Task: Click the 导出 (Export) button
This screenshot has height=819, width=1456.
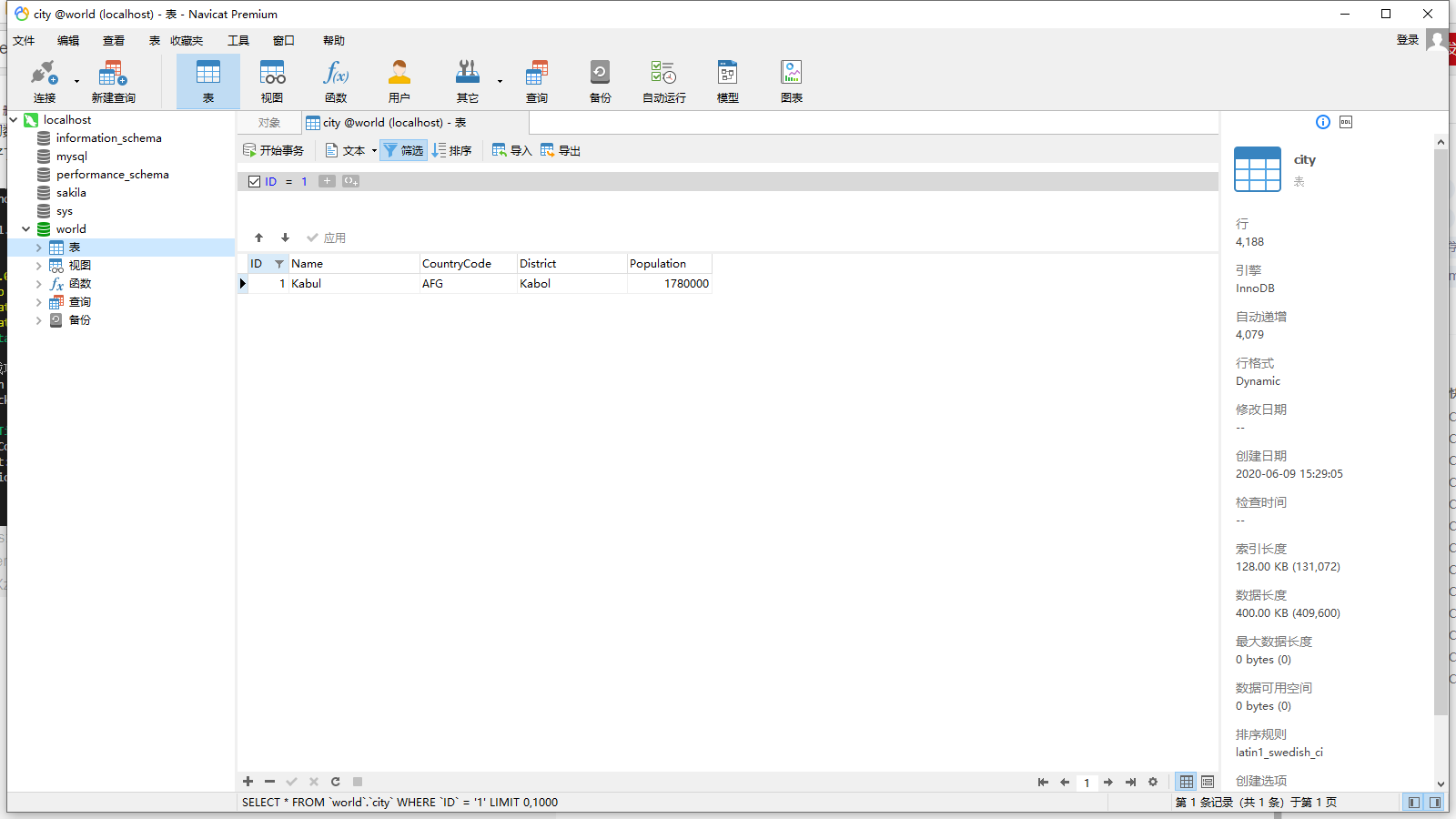Action: click(561, 150)
